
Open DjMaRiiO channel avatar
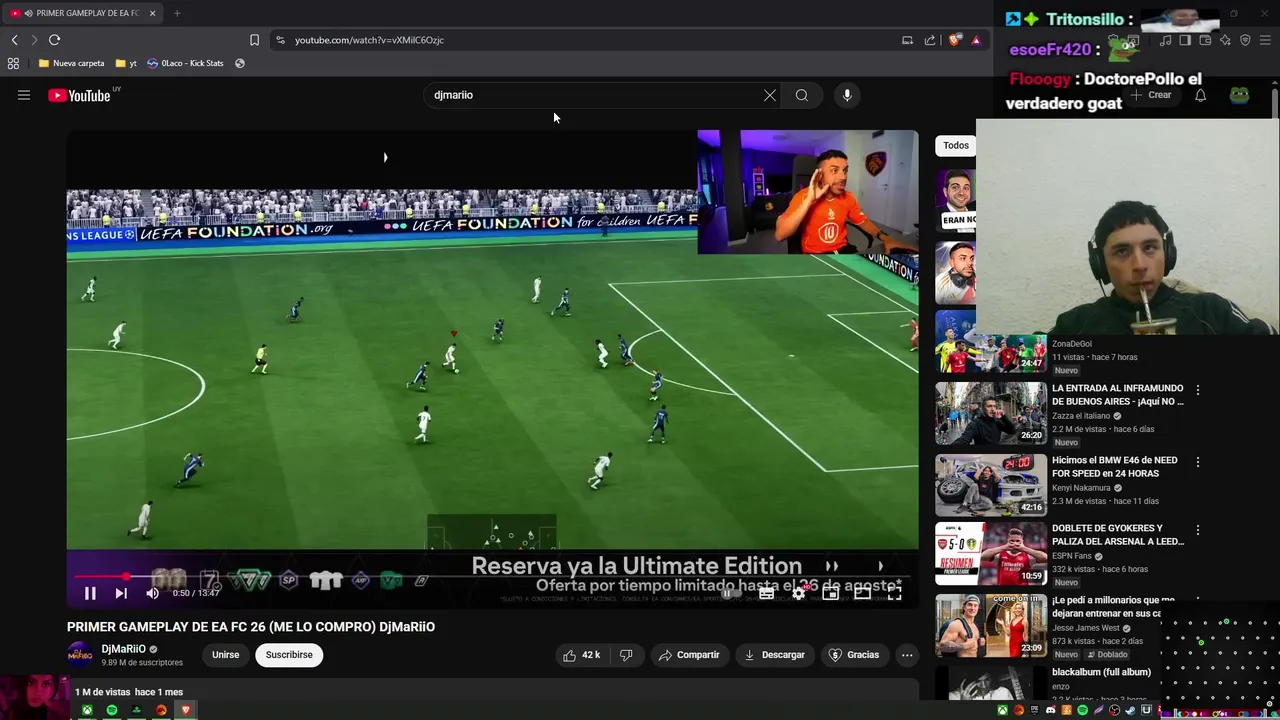(80, 655)
